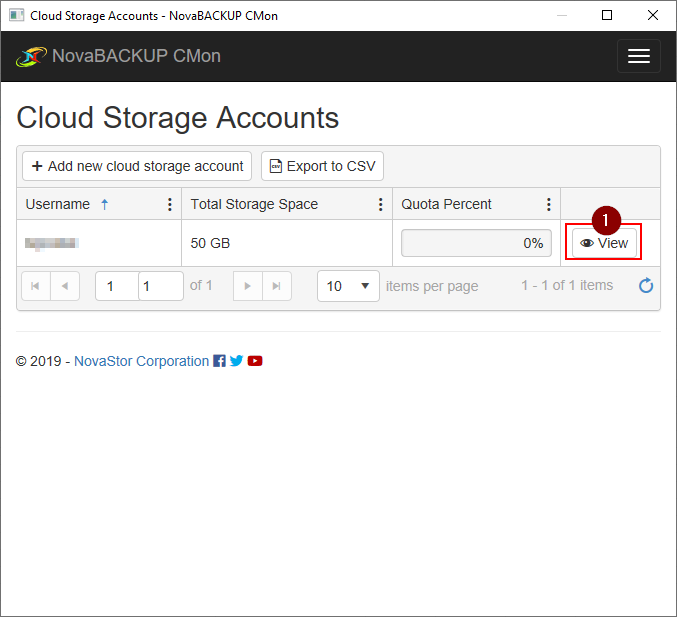The image size is (677, 617).
Task: Open the hamburger navigation menu
Action: click(639, 56)
